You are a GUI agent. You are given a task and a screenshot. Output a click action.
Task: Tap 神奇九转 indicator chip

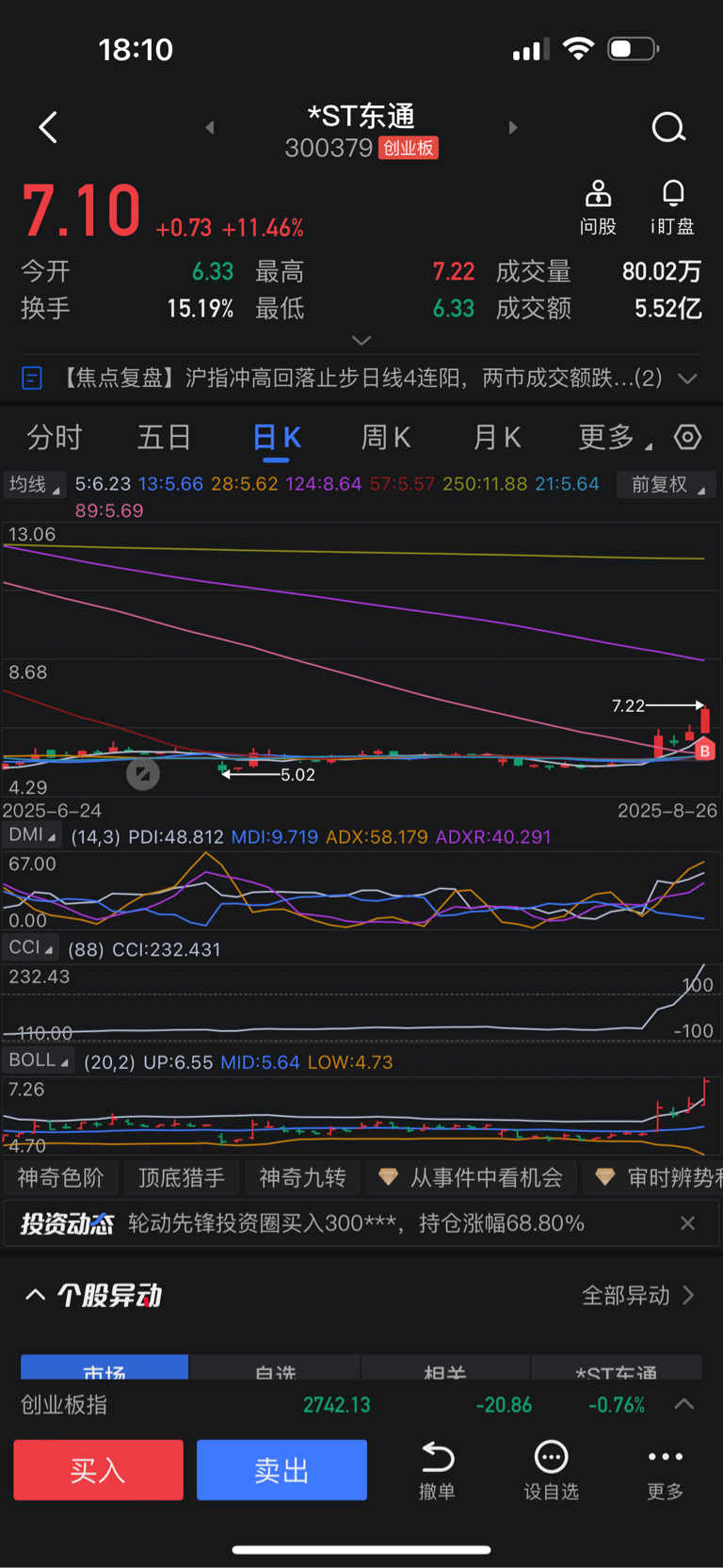point(302,1177)
